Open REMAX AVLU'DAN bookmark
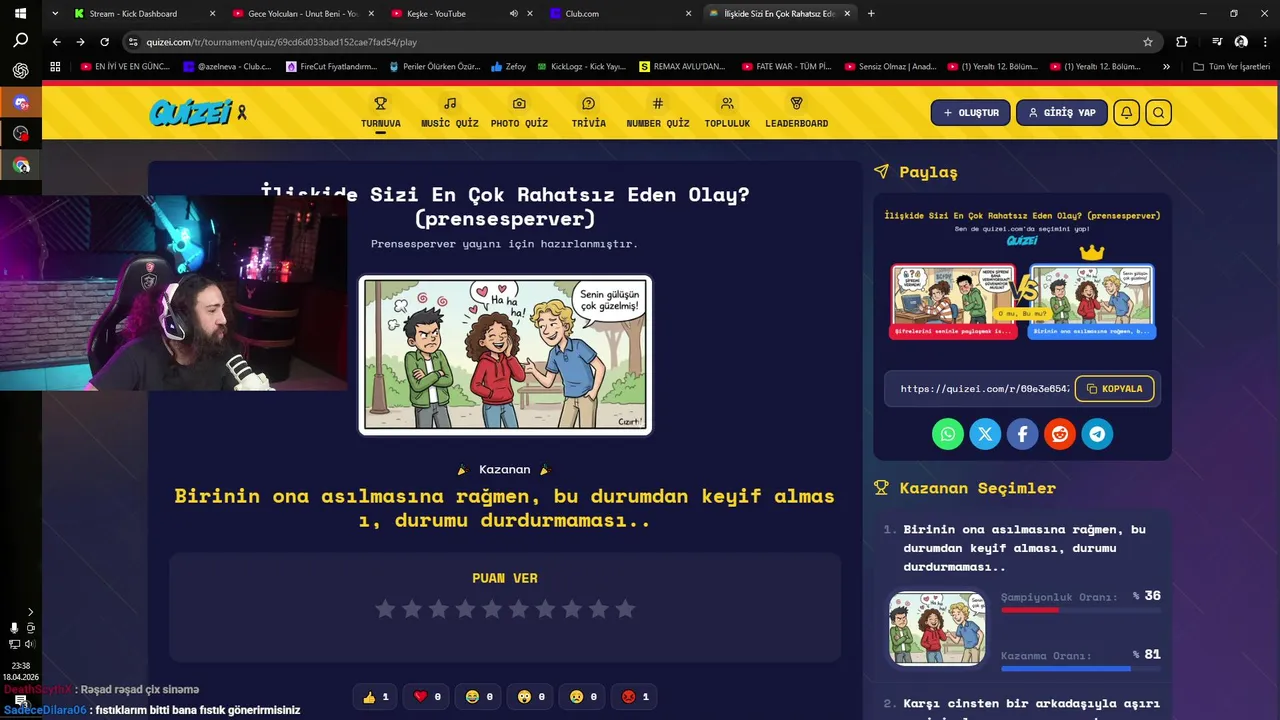The width and height of the screenshot is (1280, 720). 683,67
